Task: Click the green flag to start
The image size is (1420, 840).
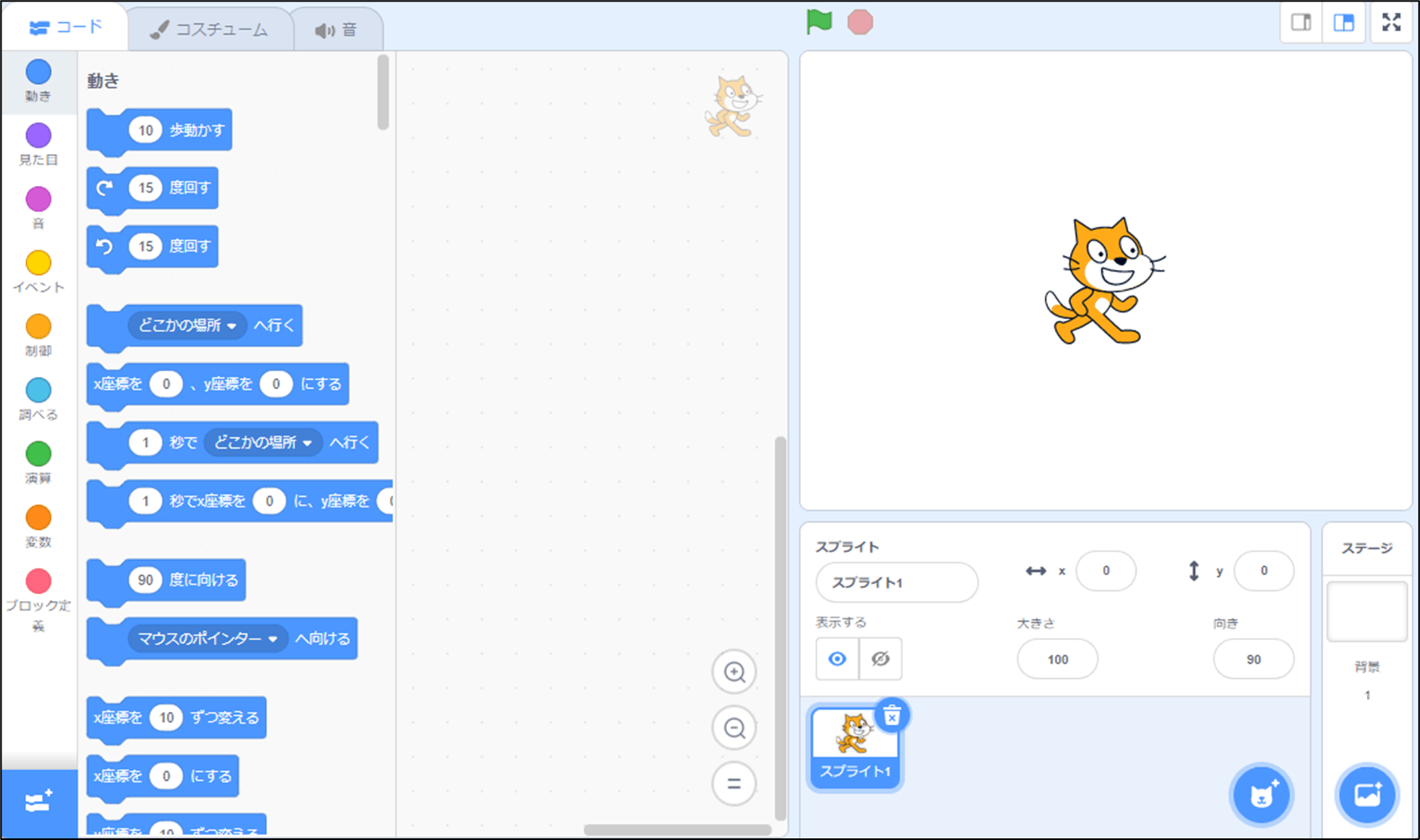Action: pyautogui.click(x=819, y=22)
